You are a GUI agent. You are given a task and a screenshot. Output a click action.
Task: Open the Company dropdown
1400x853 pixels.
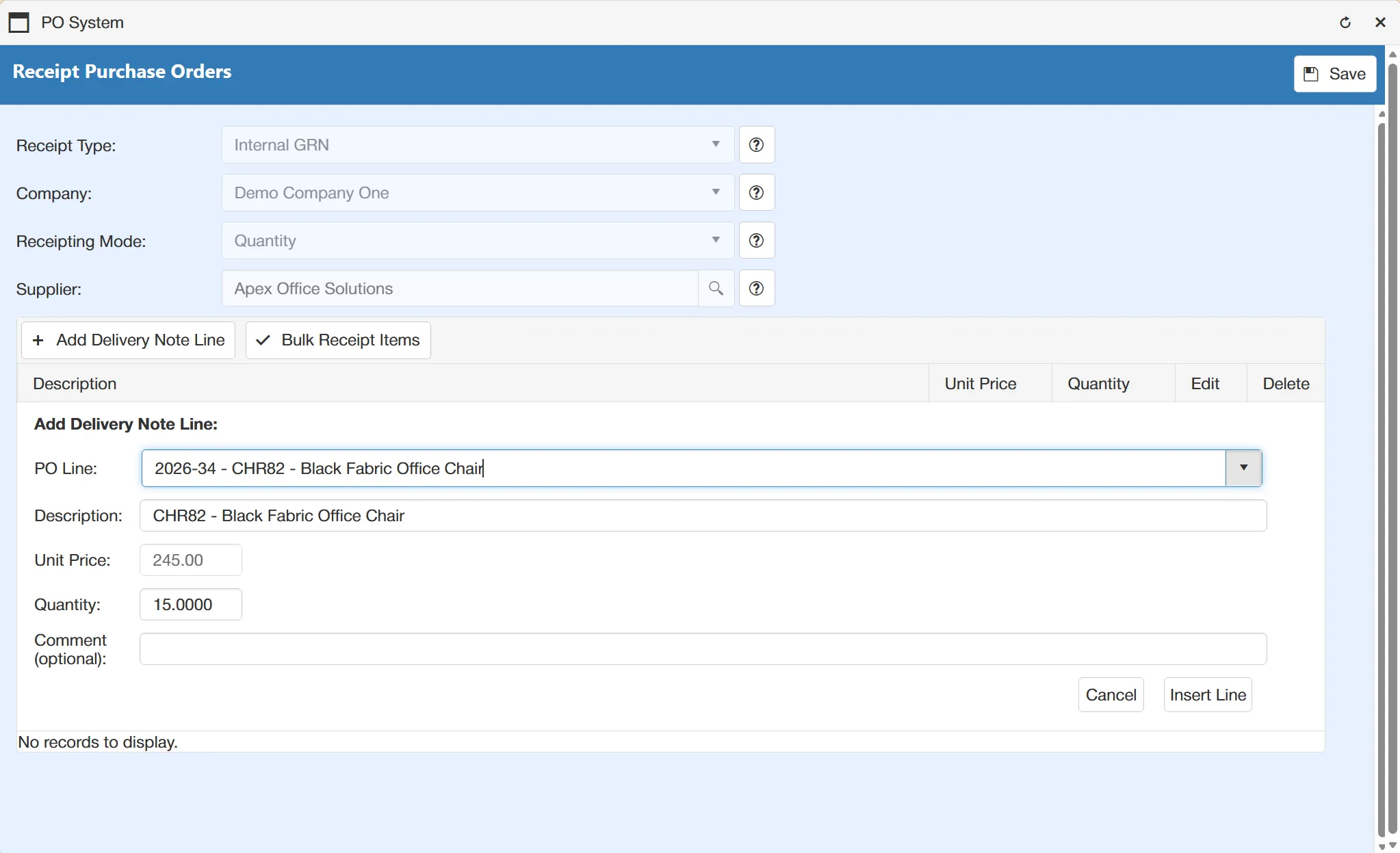pyautogui.click(x=716, y=192)
